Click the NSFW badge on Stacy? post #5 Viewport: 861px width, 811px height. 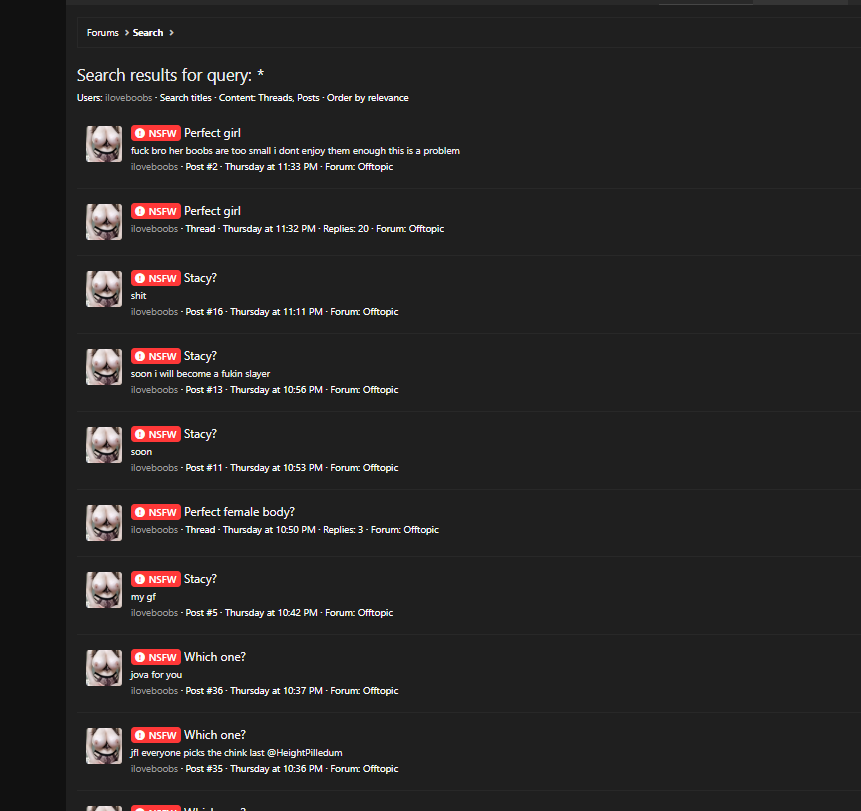coord(156,579)
